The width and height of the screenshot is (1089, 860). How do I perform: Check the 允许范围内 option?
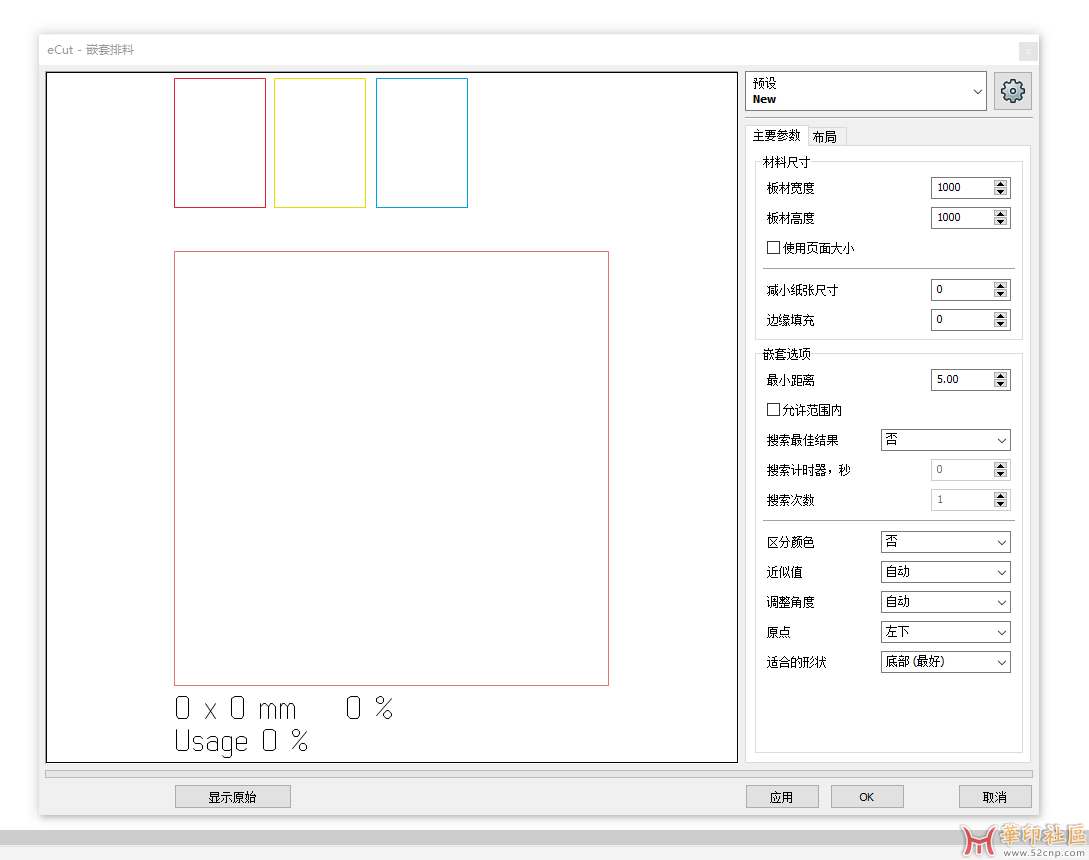point(773,409)
